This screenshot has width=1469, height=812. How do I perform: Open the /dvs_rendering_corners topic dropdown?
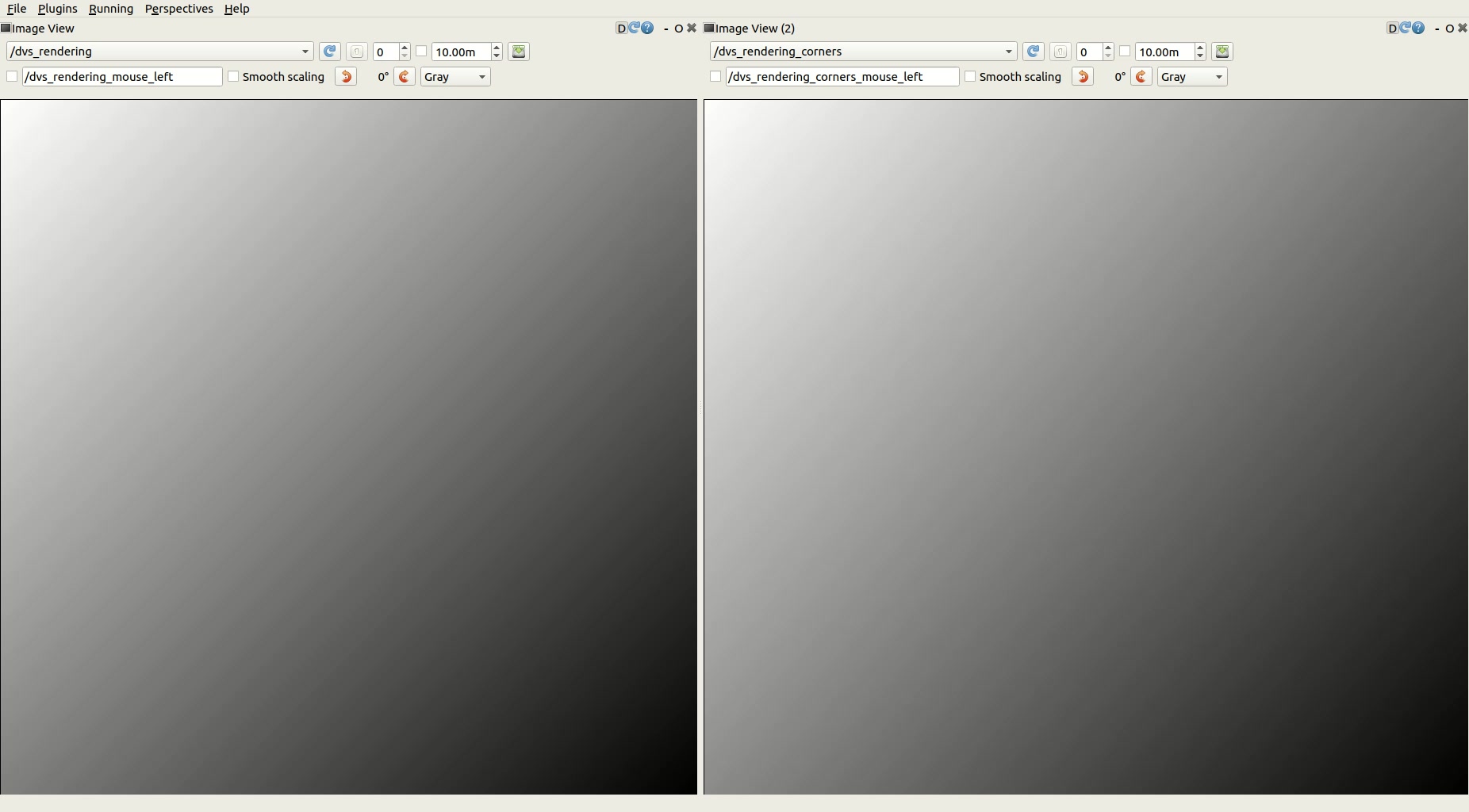863,52
